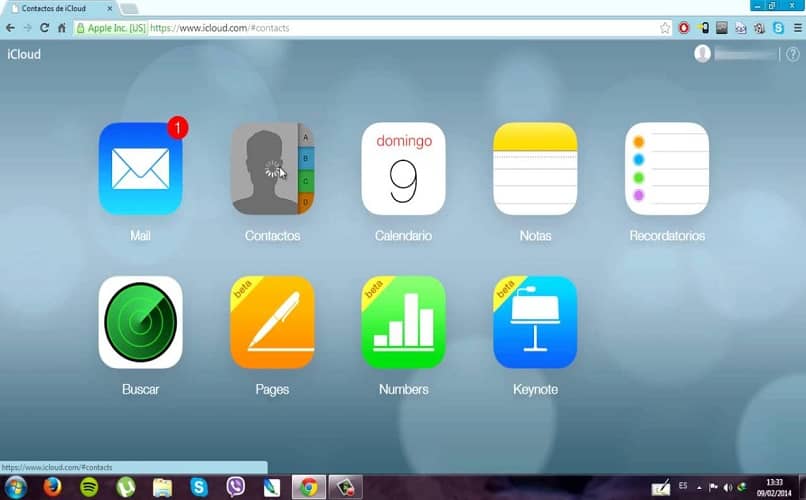Image resolution: width=806 pixels, height=500 pixels.
Task: Open the Numbers beta icon
Action: (x=404, y=322)
